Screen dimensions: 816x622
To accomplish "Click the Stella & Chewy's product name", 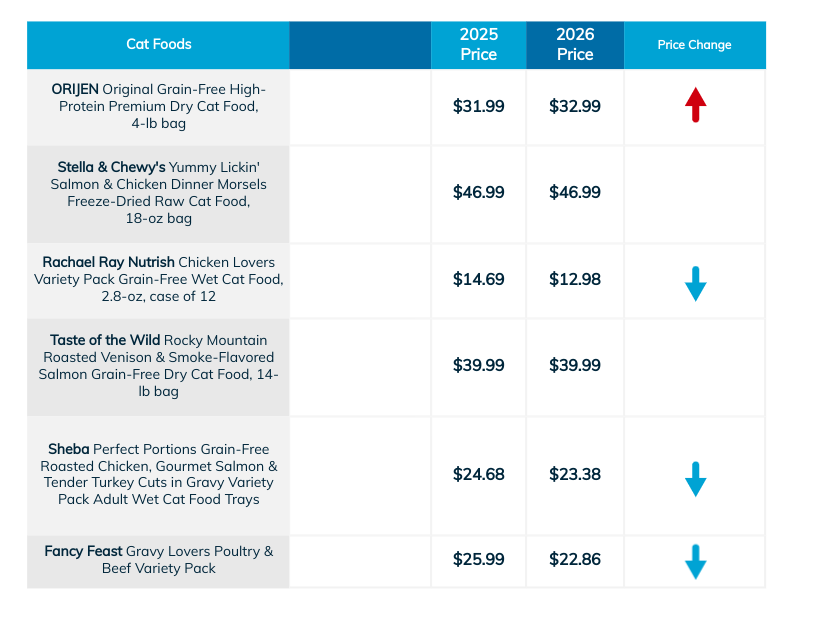I will click(158, 192).
